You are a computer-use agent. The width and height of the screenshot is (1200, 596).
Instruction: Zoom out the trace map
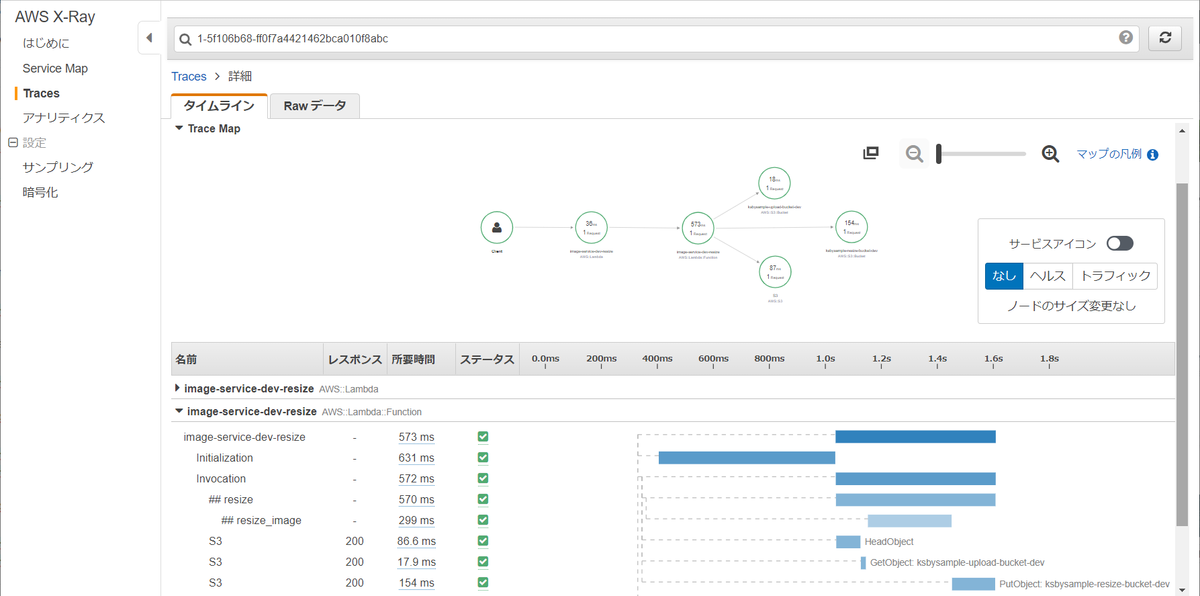(x=914, y=154)
